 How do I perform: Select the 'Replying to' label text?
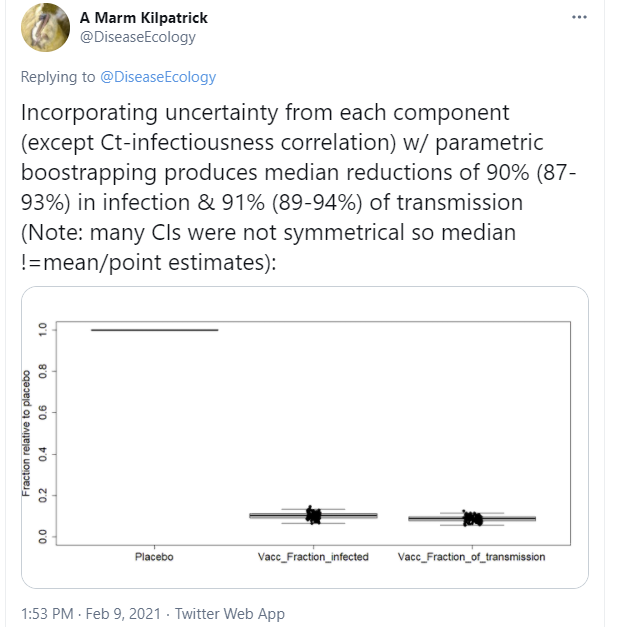58,77
